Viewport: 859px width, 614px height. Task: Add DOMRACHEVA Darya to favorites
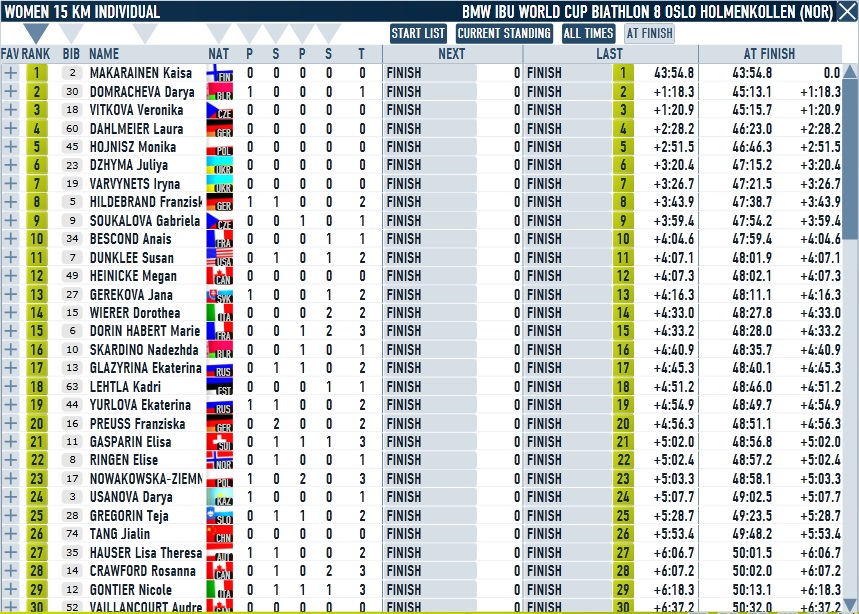pos(11,91)
